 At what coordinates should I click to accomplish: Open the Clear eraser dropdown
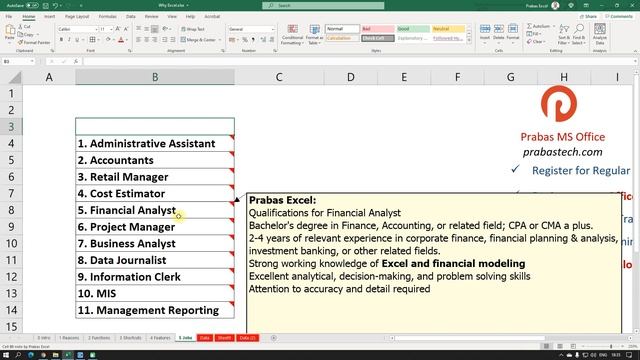pyautogui.click(x=536, y=42)
